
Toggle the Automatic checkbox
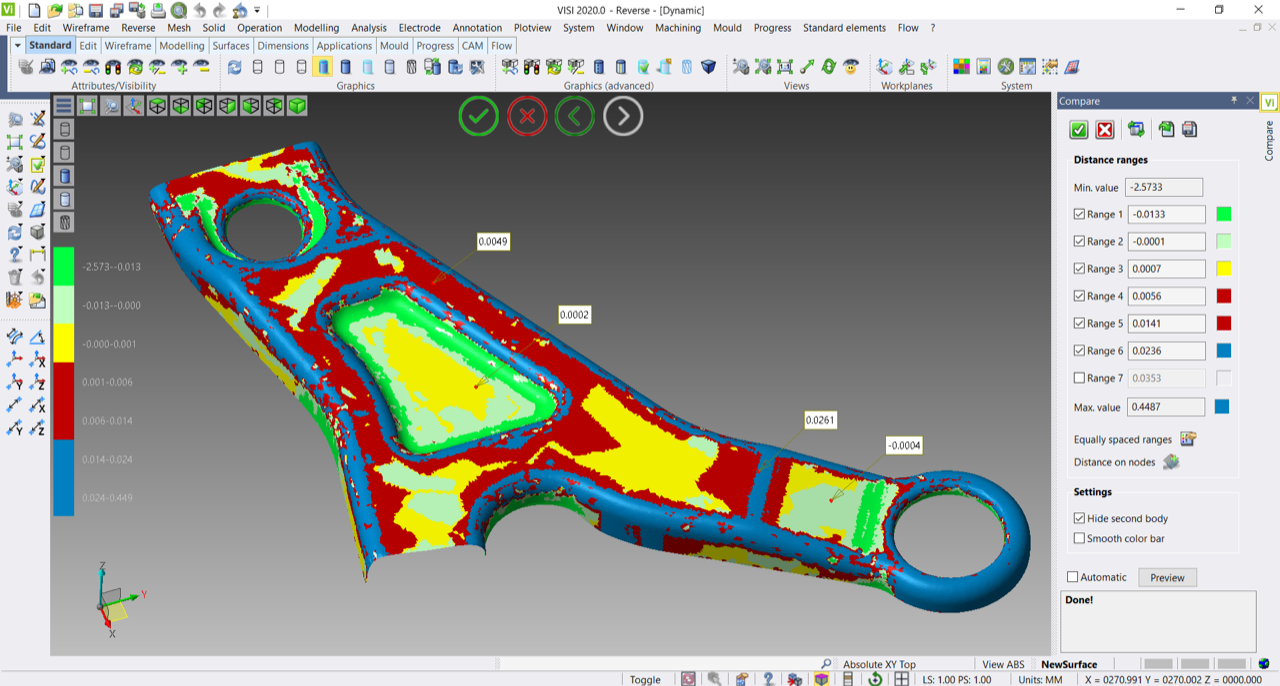click(x=1073, y=577)
